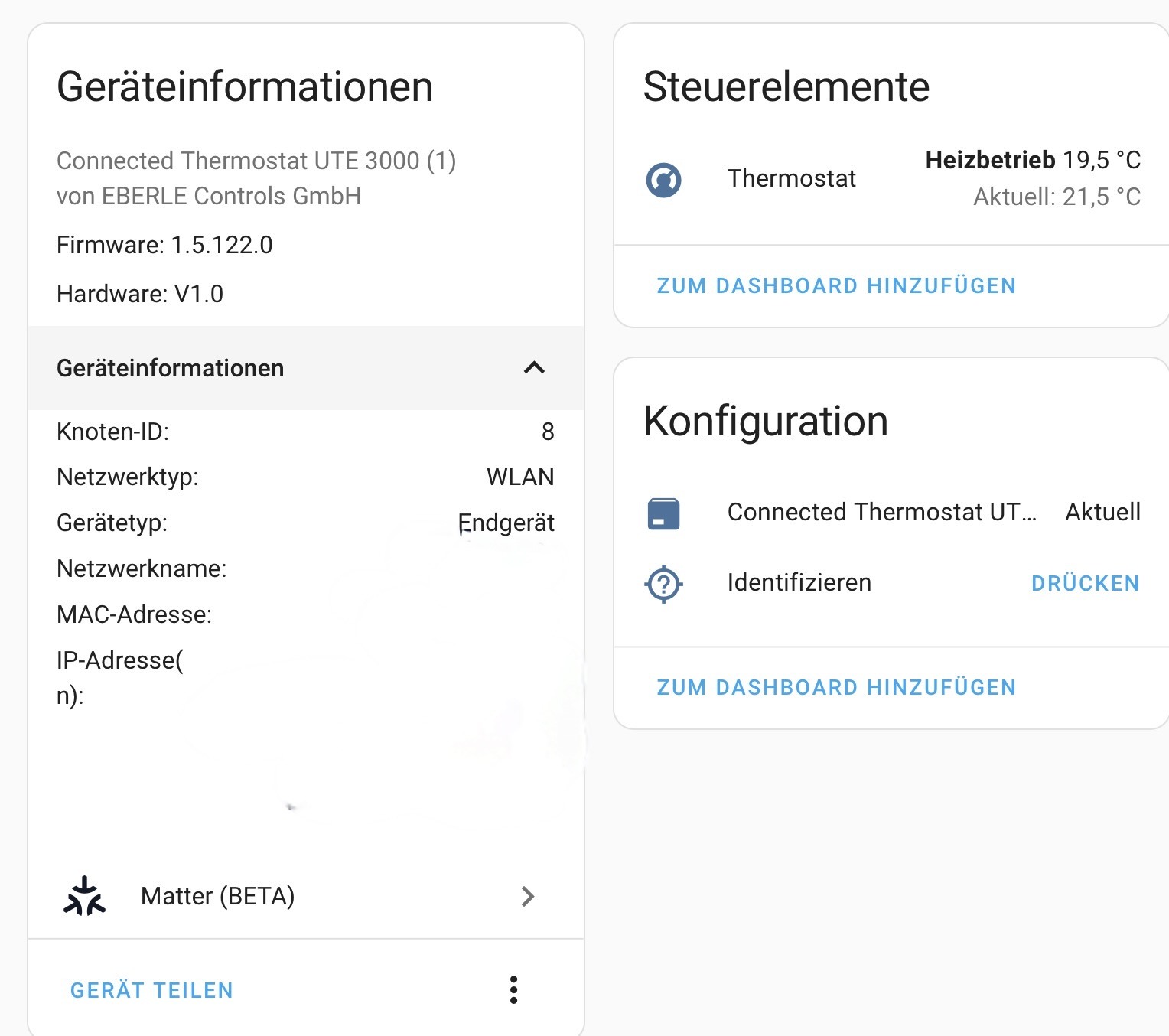
Task: Open Matter (BETA) via right chevron
Action: click(527, 896)
